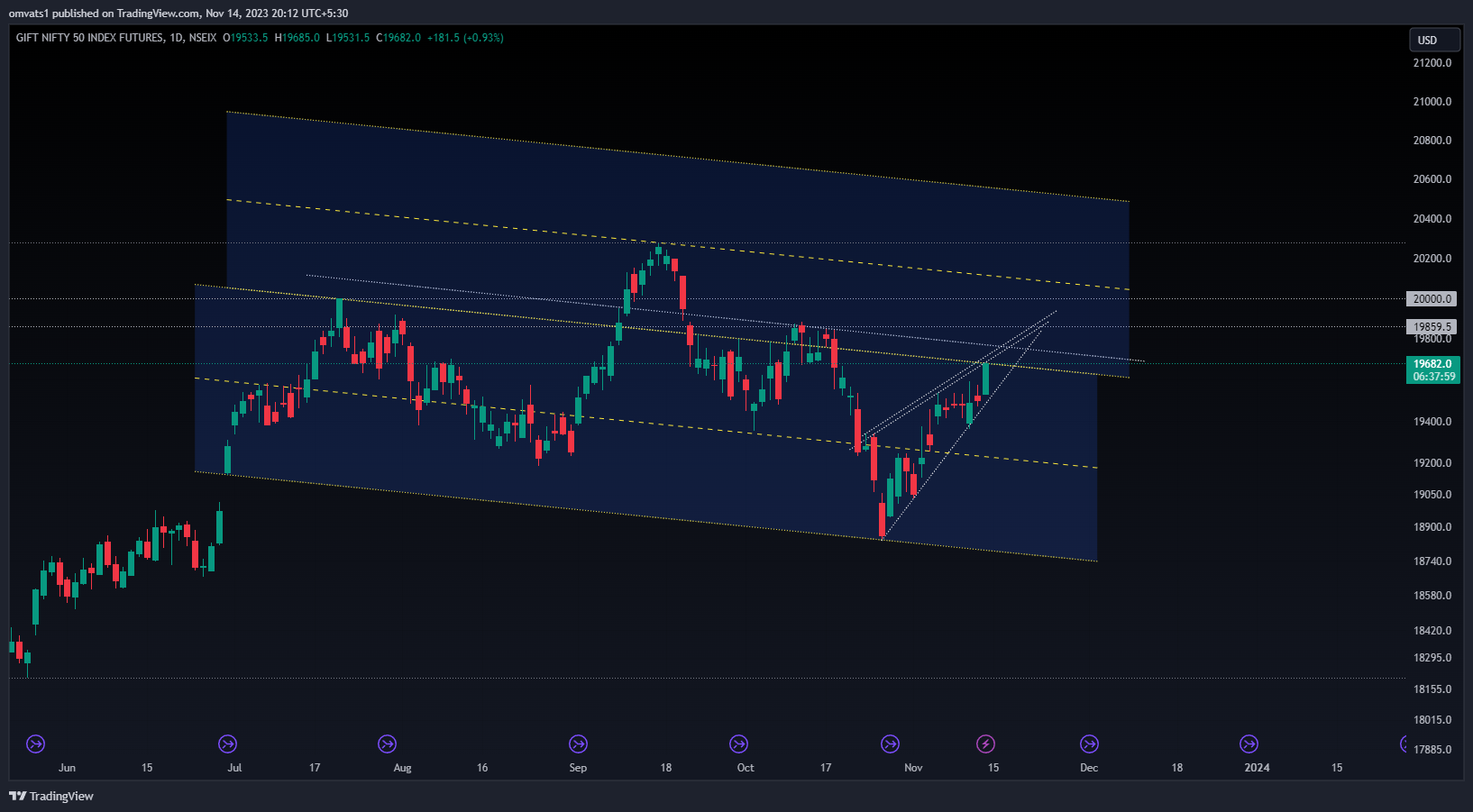
Task: Click the close value C19682.0
Action: 398,38
